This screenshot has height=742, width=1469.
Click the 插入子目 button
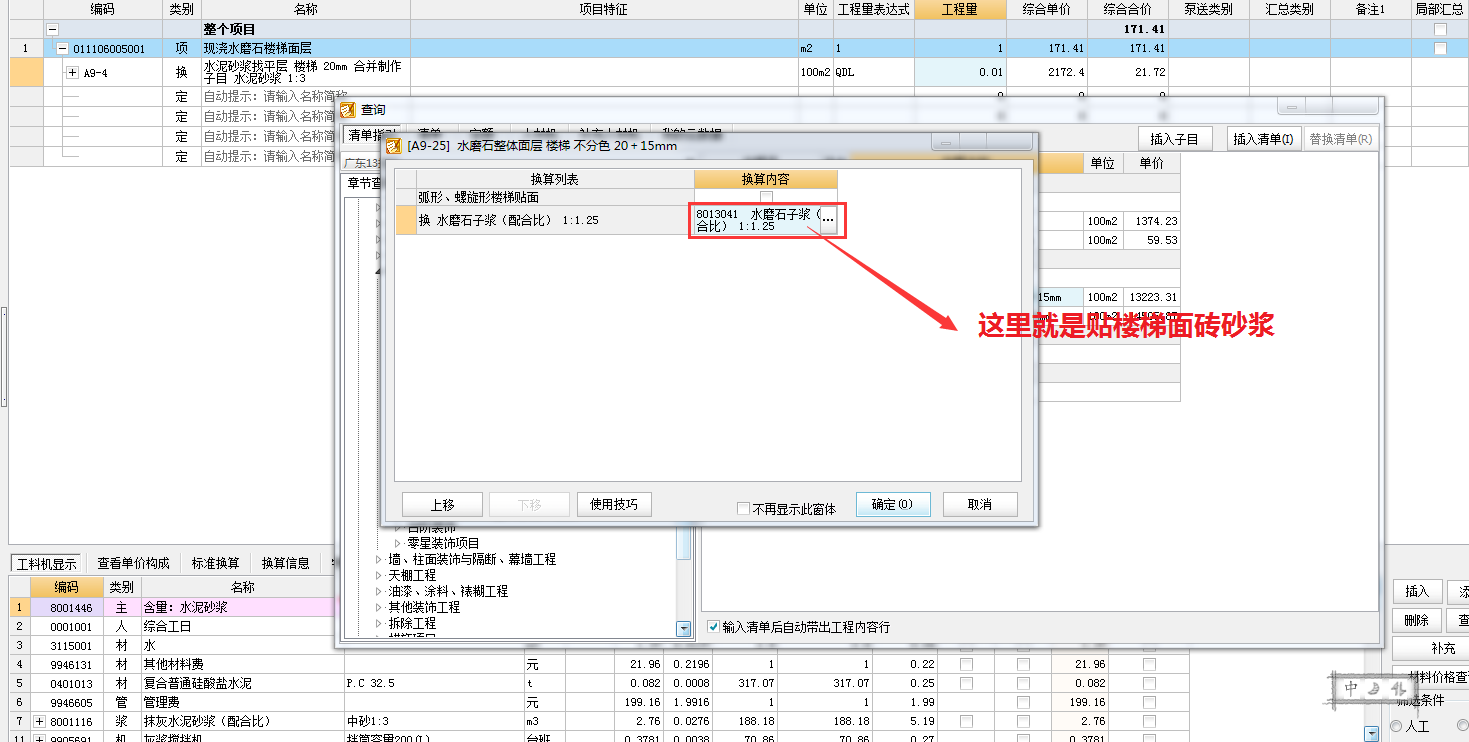point(1175,139)
